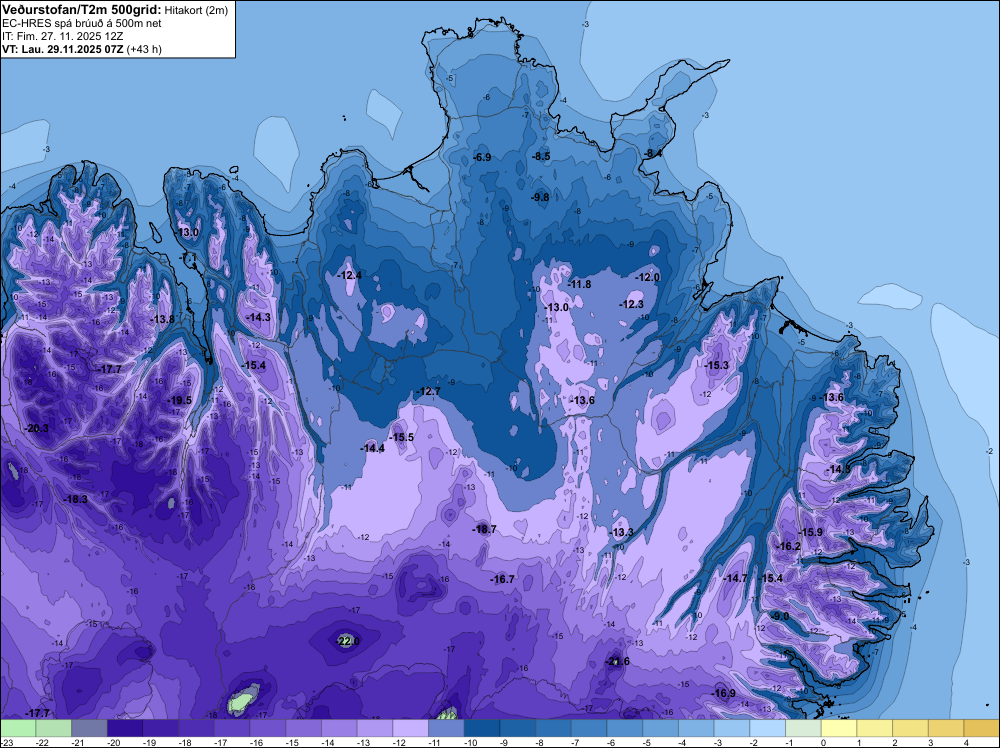Click the -11.8 temperature value
Image resolution: width=1000 pixels, height=748 pixels.
[x=579, y=284]
